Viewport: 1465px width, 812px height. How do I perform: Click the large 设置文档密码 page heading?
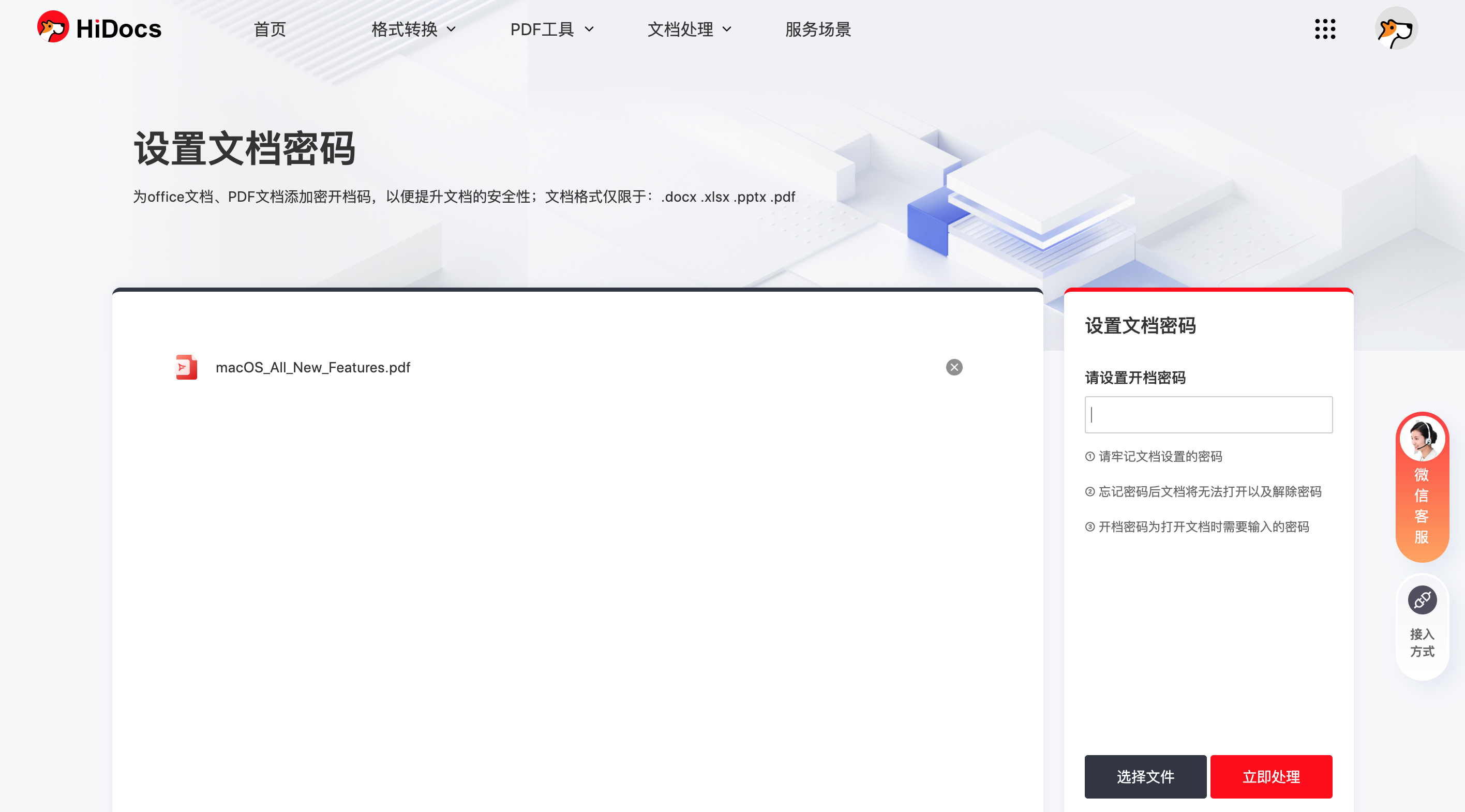pos(245,149)
